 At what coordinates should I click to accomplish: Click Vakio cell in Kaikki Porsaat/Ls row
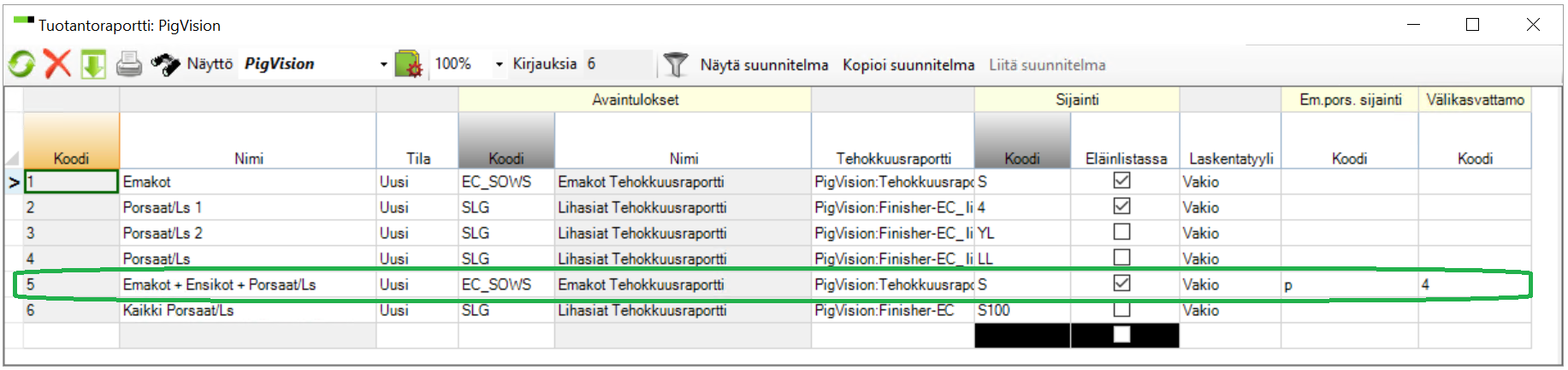coord(1230,310)
